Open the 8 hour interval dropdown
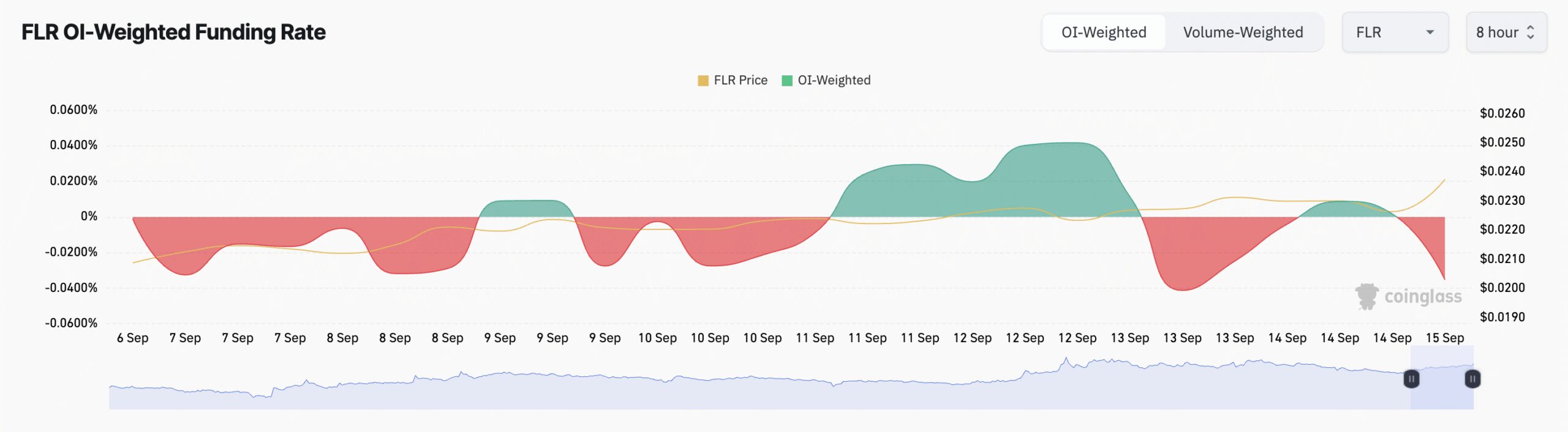1568x432 pixels. click(1506, 32)
